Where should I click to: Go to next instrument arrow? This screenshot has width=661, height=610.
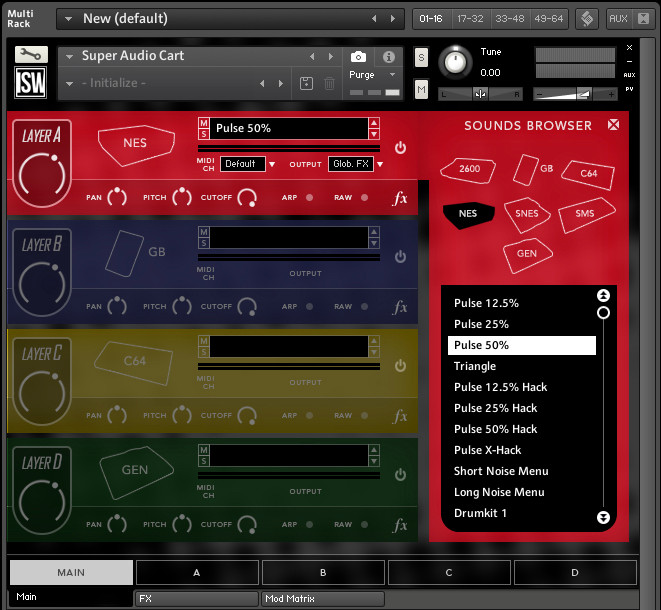(x=331, y=56)
